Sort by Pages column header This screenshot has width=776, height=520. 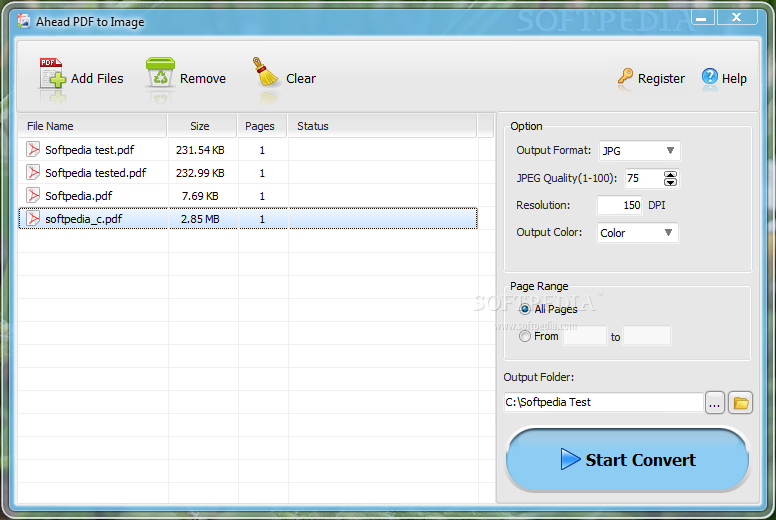(x=262, y=126)
